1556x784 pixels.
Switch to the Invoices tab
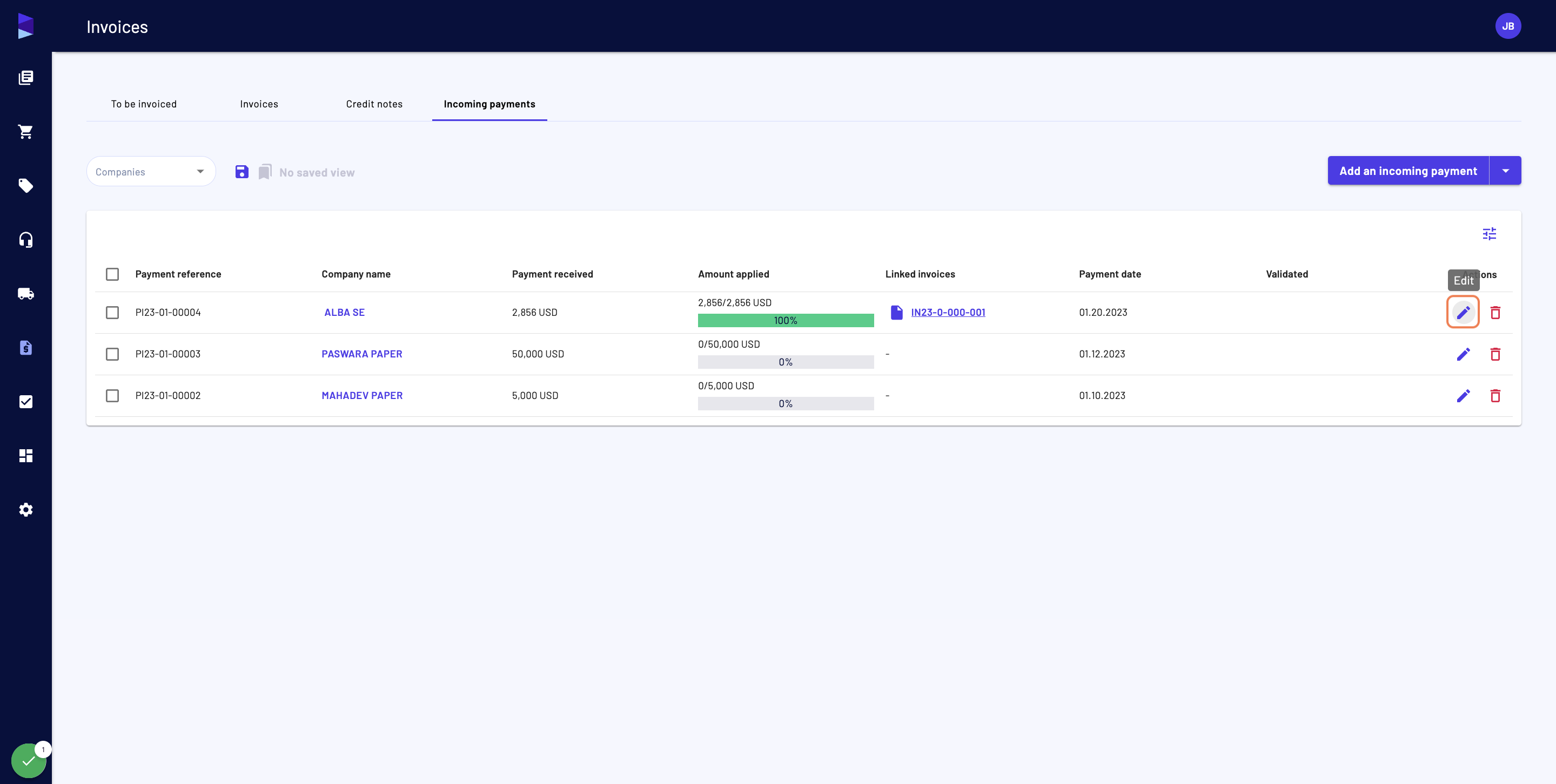pos(259,104)
